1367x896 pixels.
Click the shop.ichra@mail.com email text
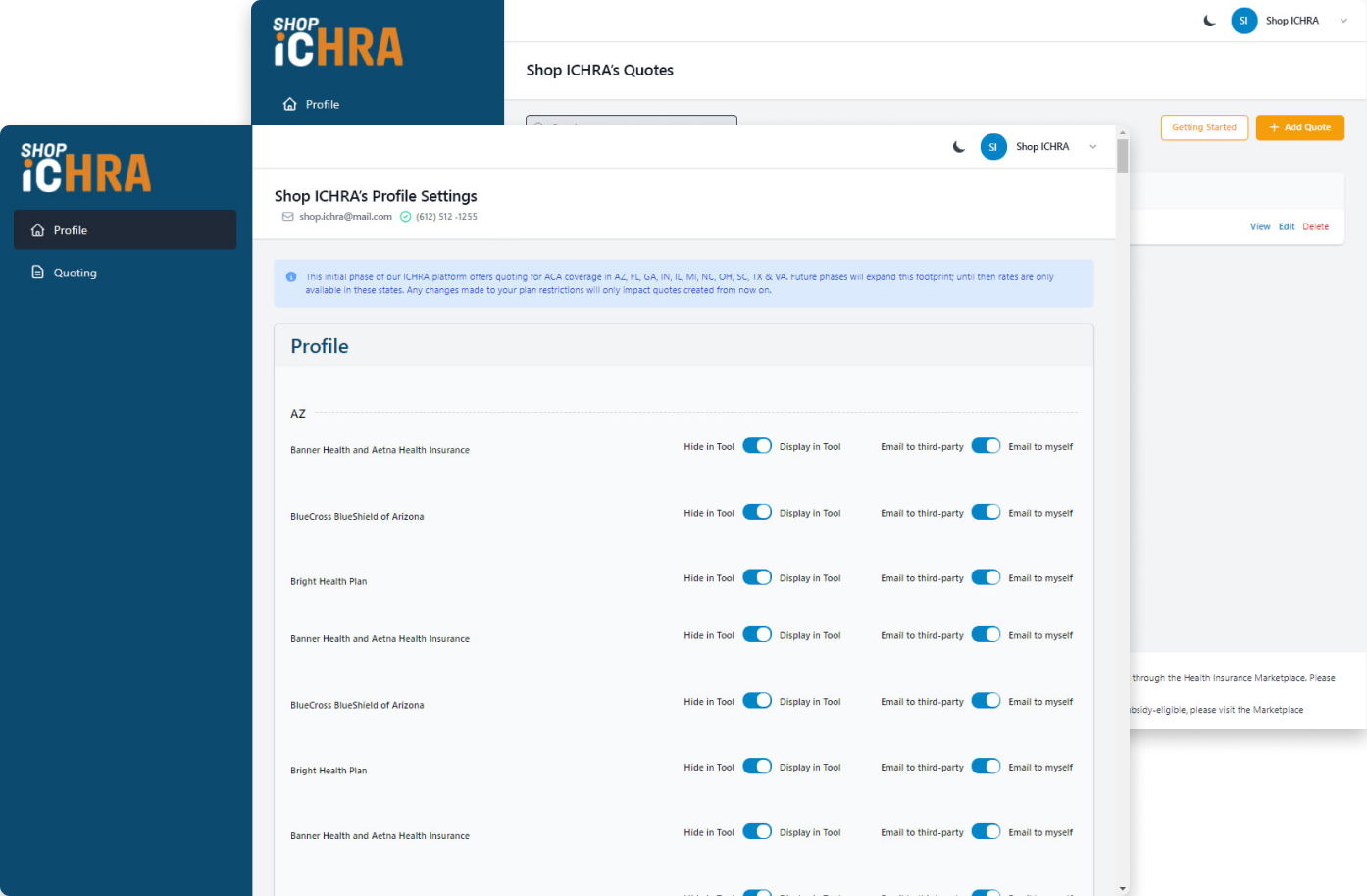pyautogui.click(x=345, y=217)
